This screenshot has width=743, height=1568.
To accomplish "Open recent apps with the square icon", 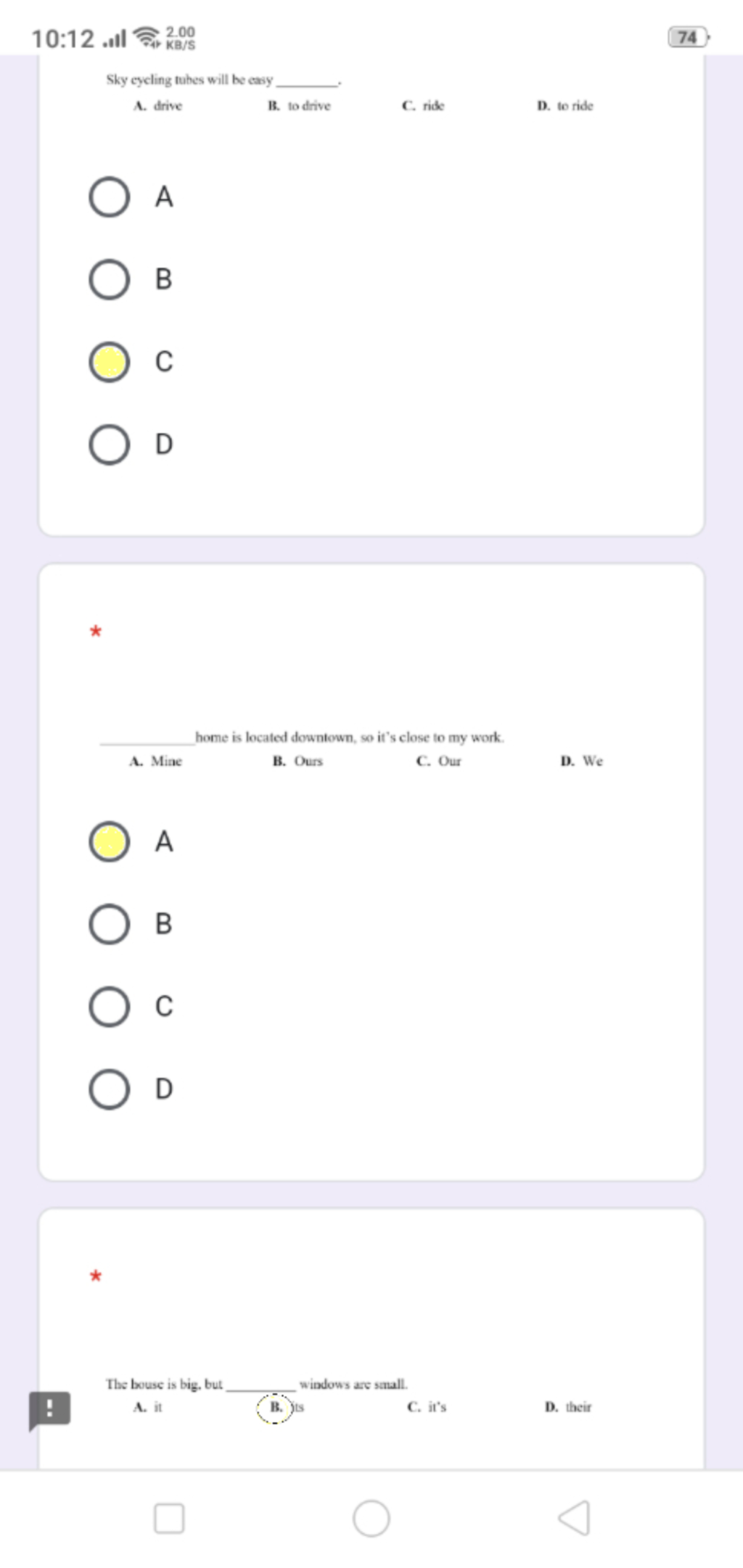I will tap(169, 1518).
